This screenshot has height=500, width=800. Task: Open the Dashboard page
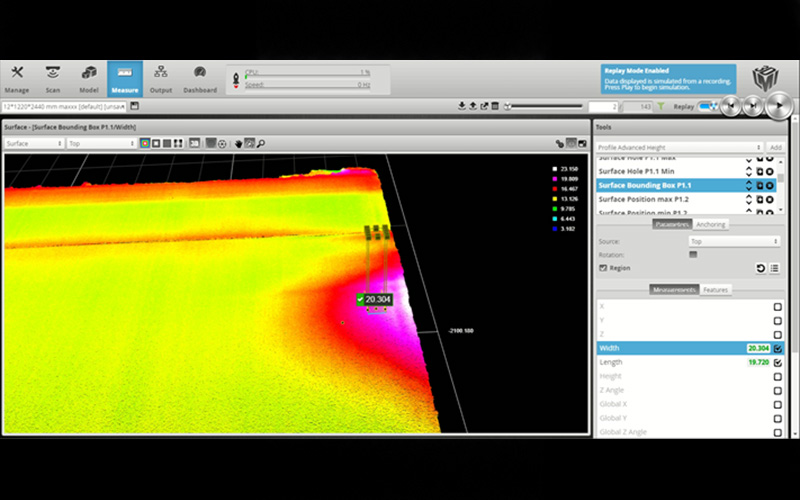point(200,79)
